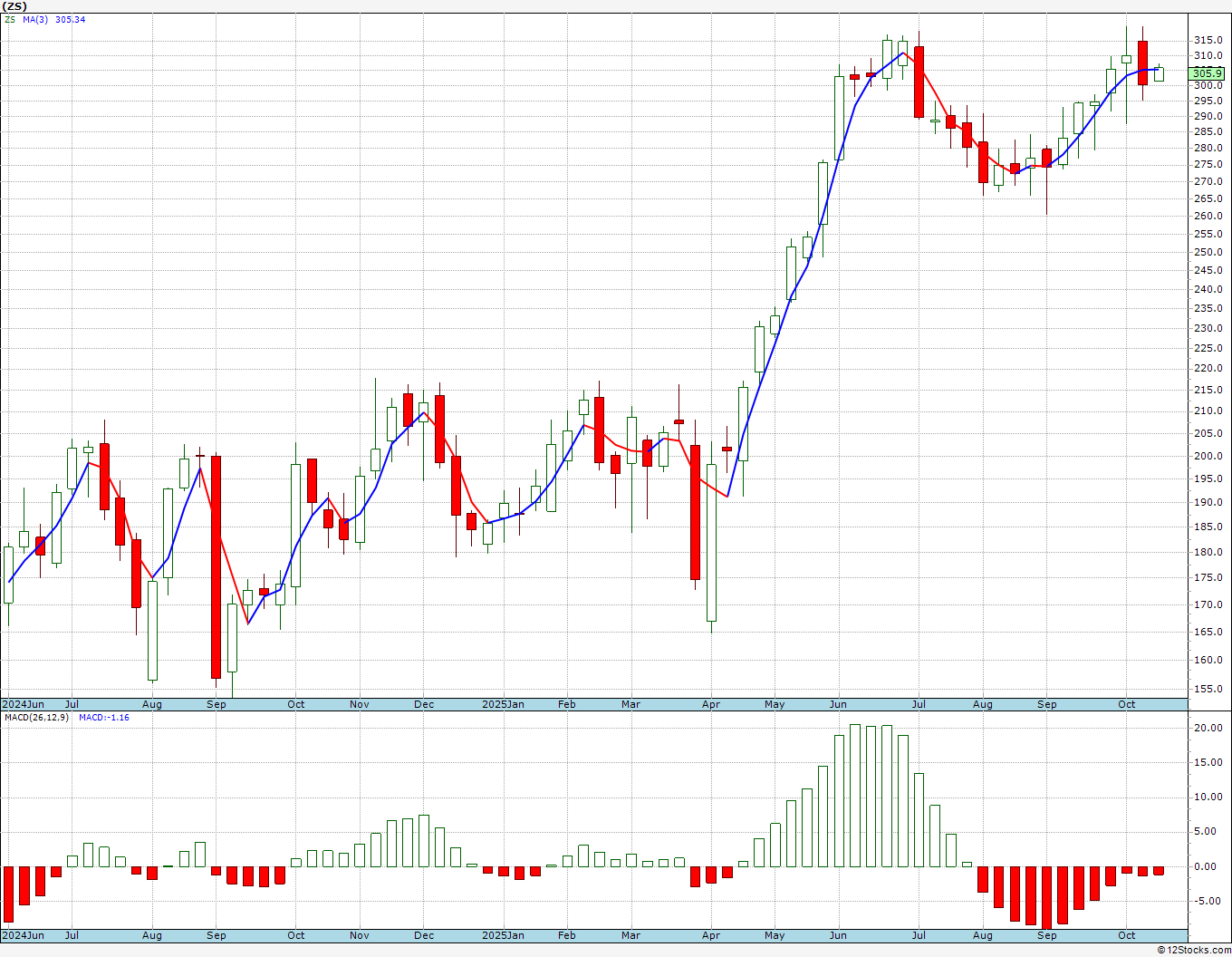Click the 280.0 price axis label
The height and width of the screenshot is (957, 1232).
(1208, 148)
